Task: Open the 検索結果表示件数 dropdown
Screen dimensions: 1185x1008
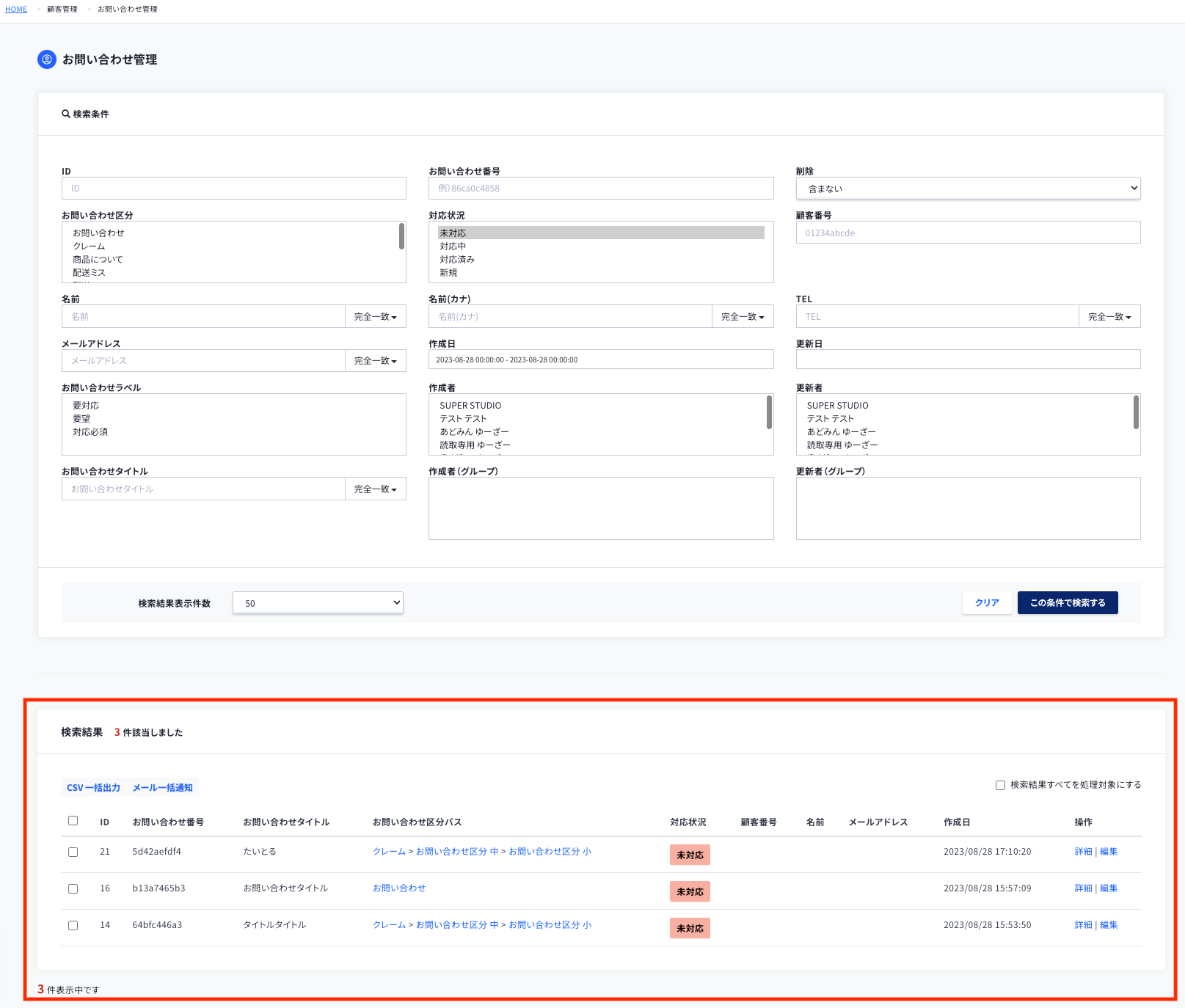Action: tap(318, 603)
